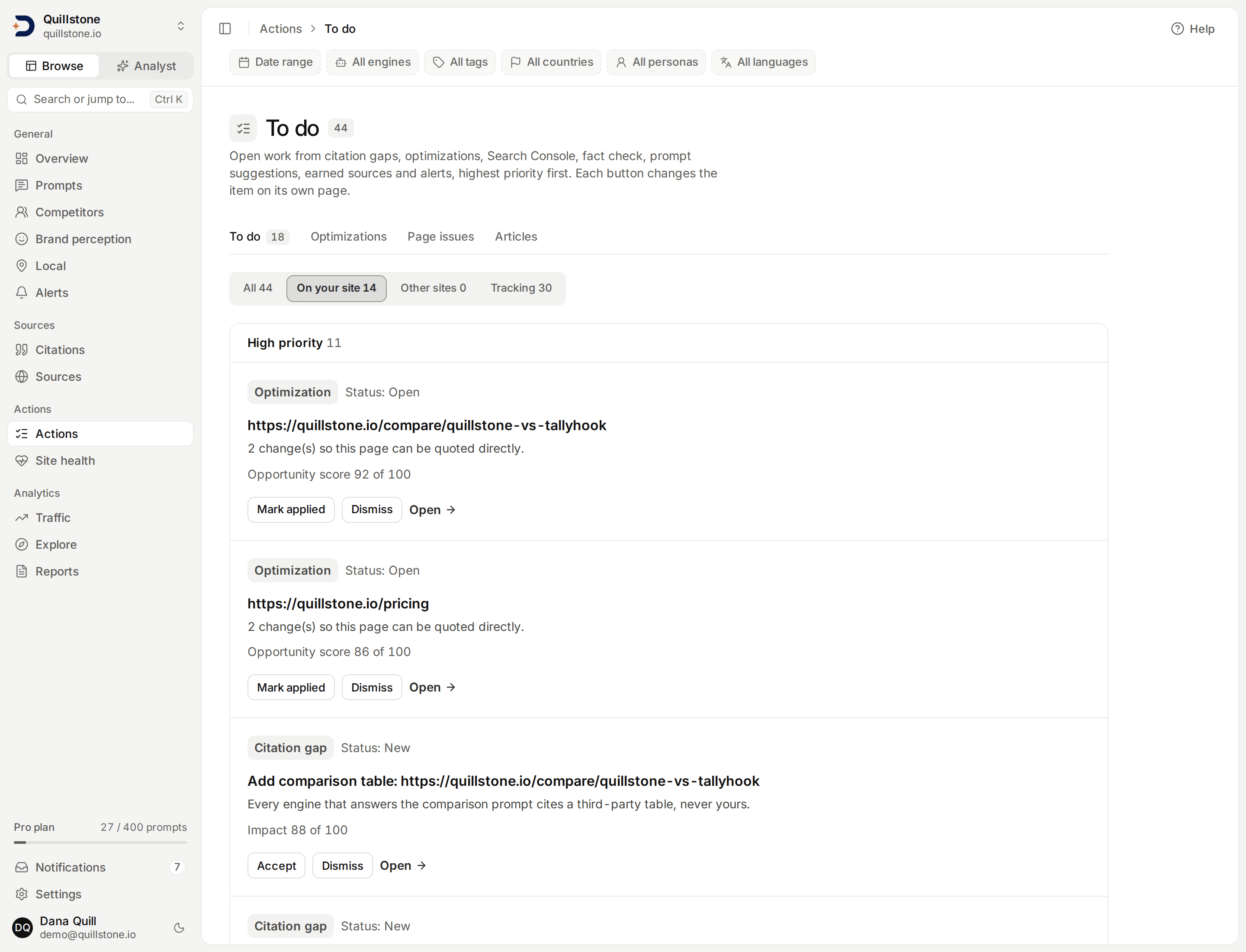1246x952 pixels.
Task: Open All languages filter
Action: (763, 62)
